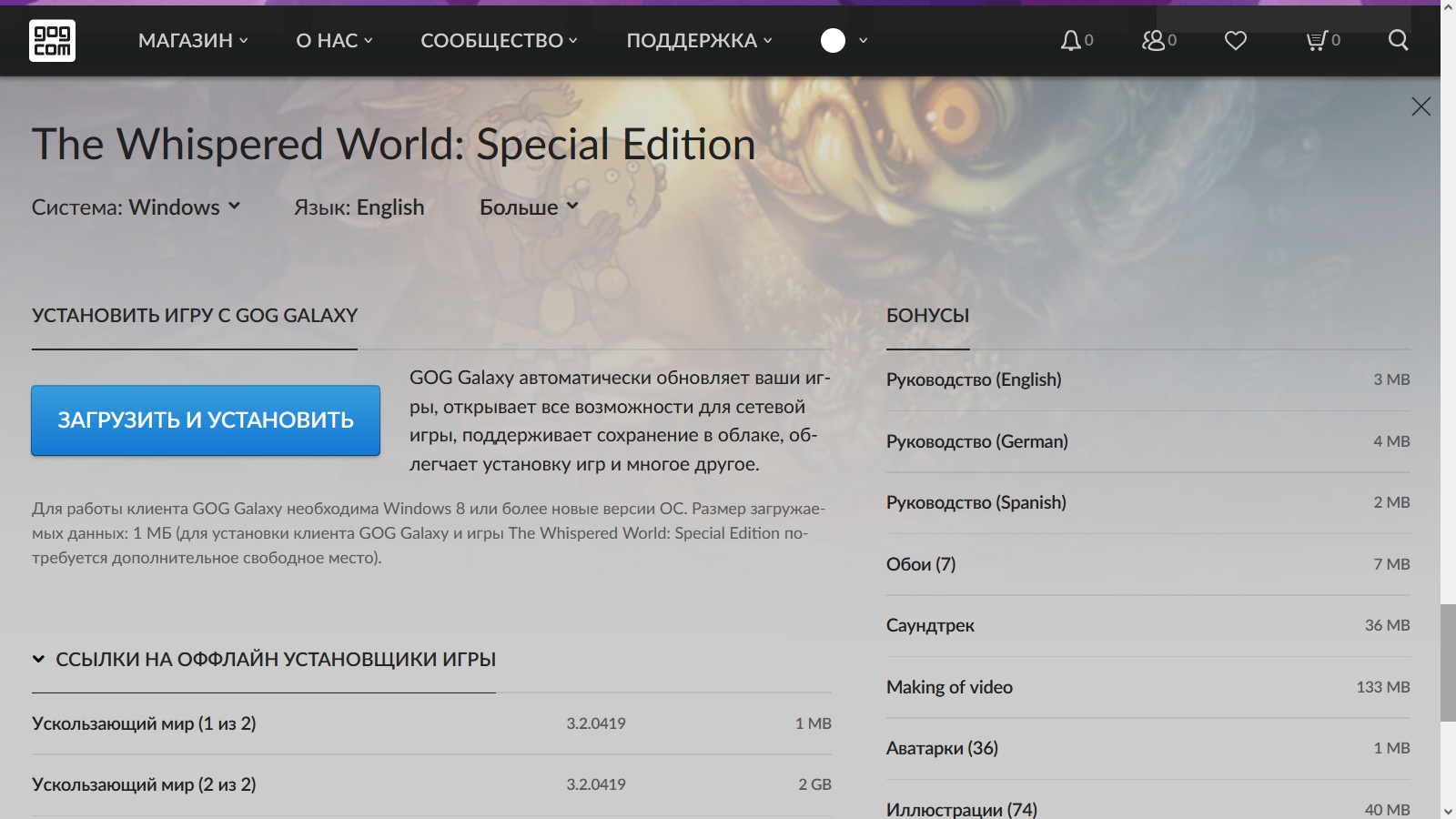Open the СООБЩЕСТВО menu

coord(497,40)
